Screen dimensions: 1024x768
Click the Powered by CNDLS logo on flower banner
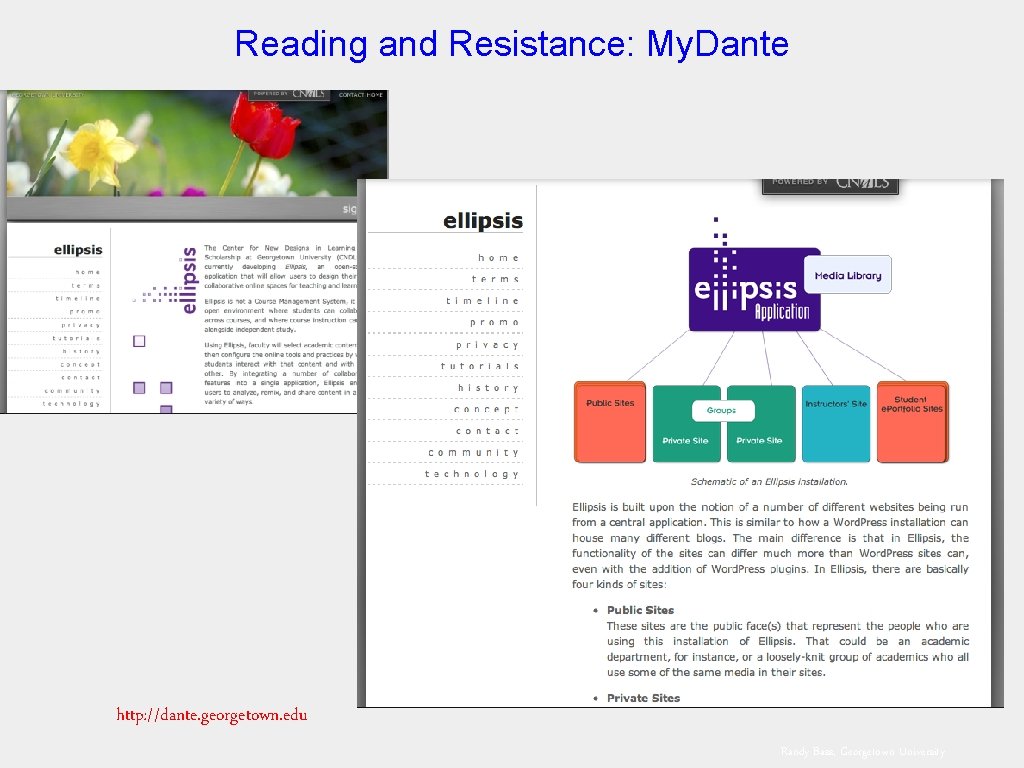click(x=290, y=94)
